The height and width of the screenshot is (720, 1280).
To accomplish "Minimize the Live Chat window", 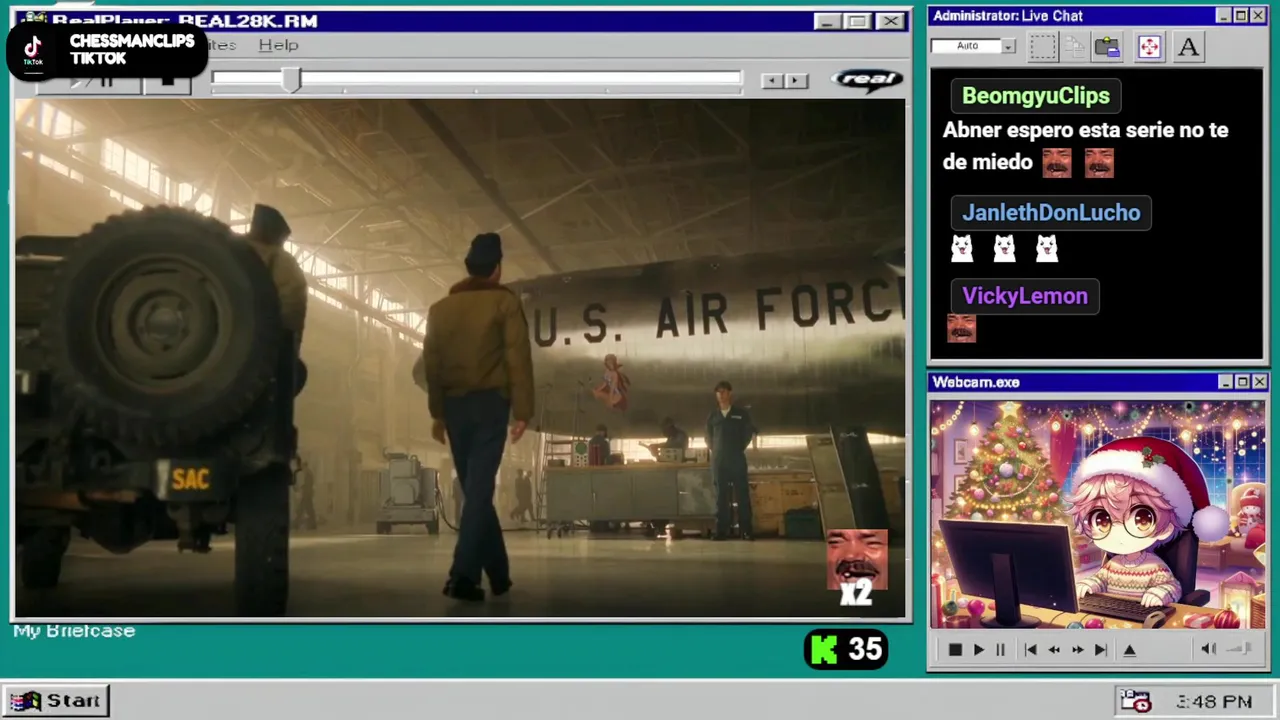I will click(x=1224, y=16).
